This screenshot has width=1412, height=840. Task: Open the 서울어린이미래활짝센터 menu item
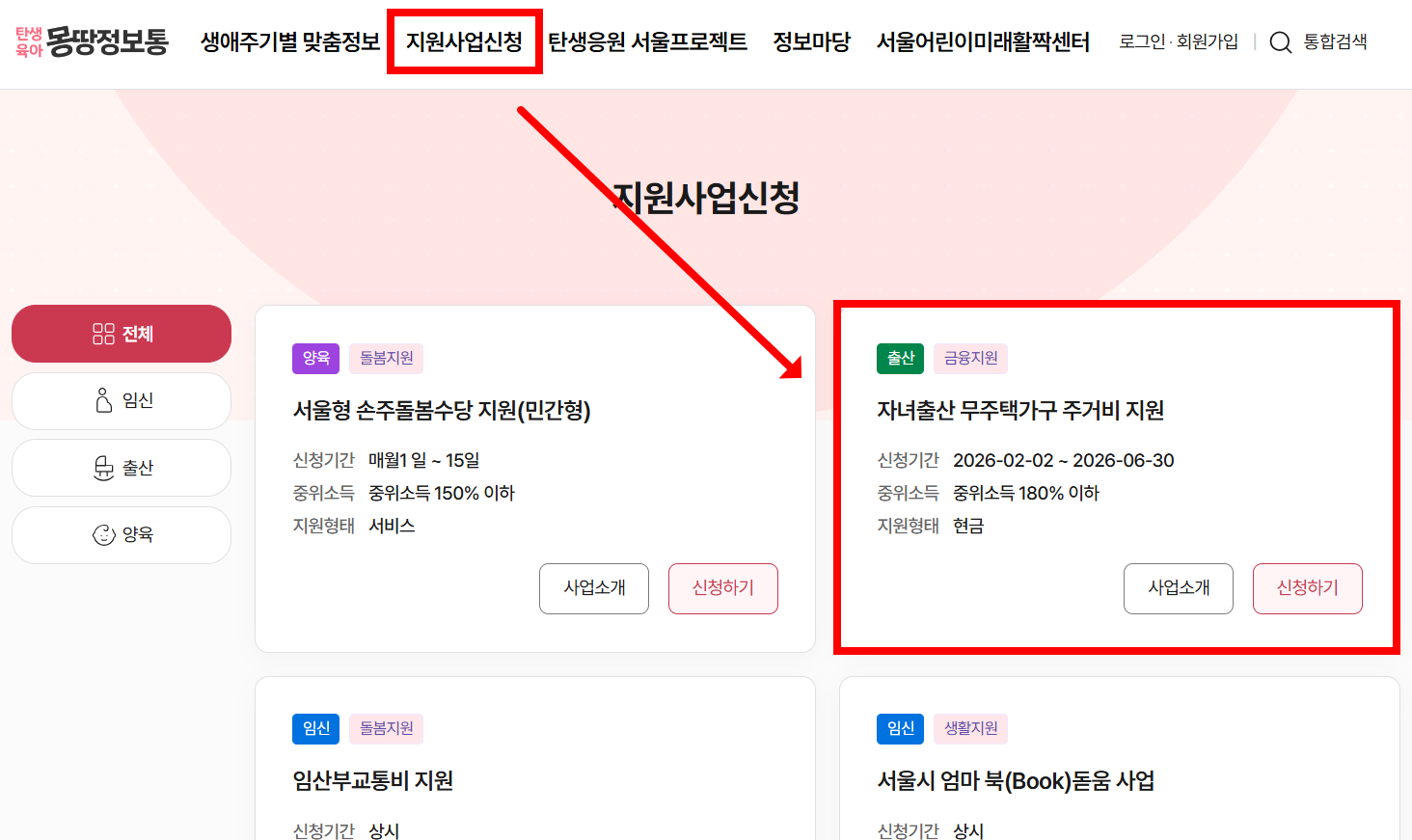coord(983,42)
